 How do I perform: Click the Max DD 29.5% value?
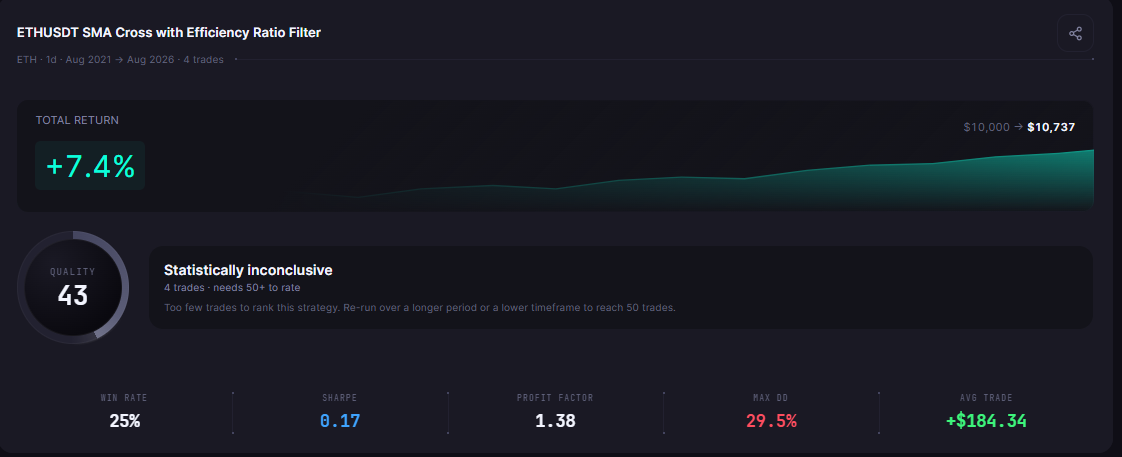tap(771, 421)
